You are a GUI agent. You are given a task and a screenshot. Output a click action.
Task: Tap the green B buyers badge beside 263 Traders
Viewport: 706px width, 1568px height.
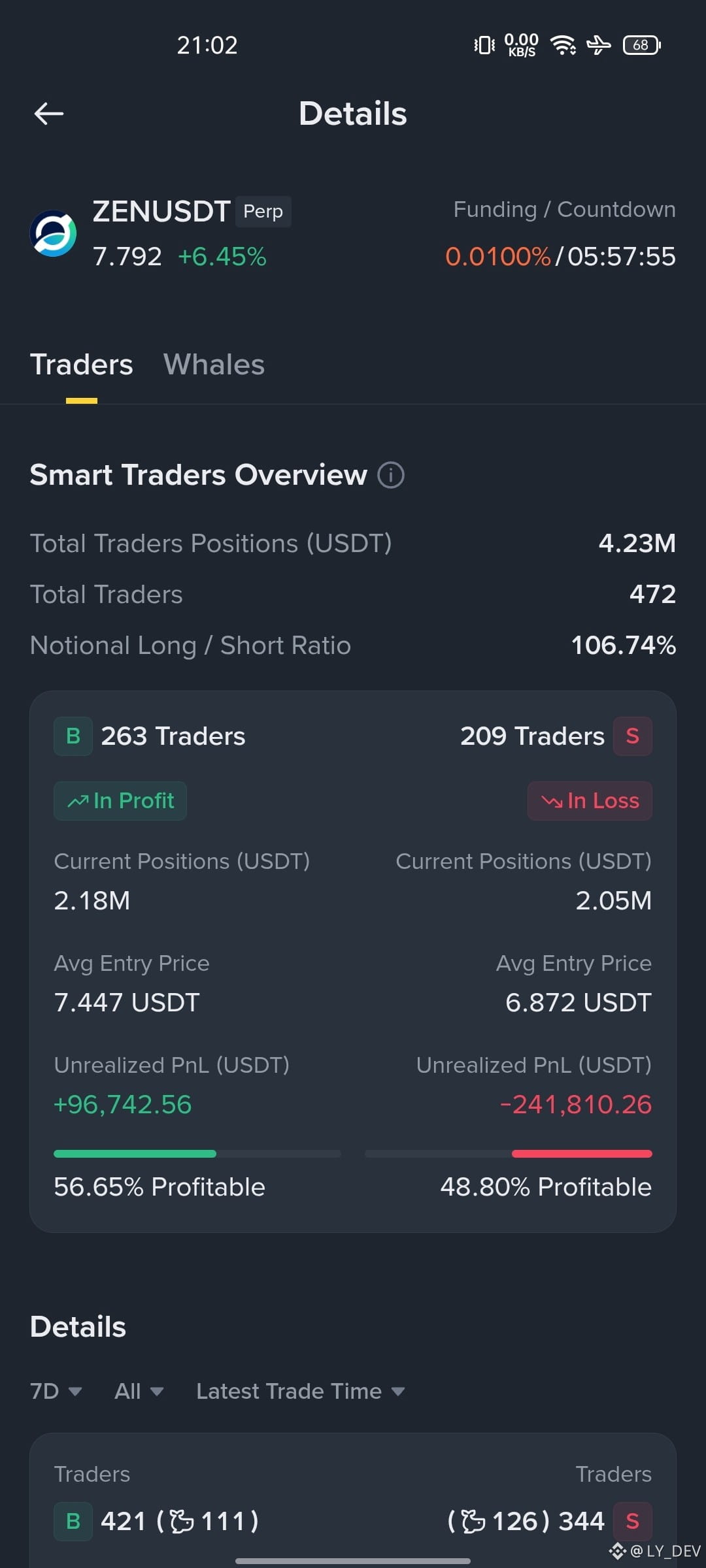pyautogui.click(x=73, y=736)
